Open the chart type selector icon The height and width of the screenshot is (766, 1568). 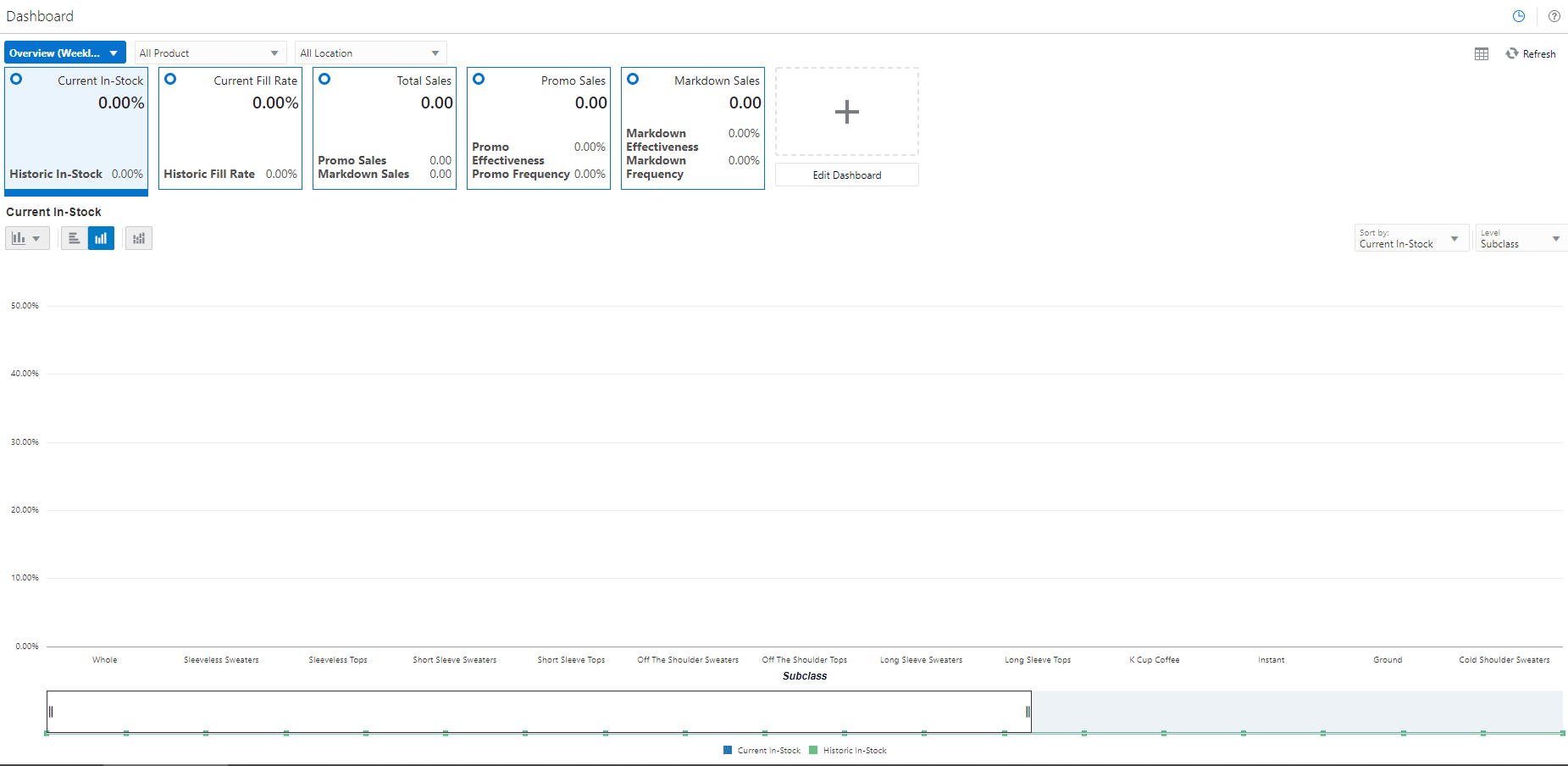click(26, 238)
